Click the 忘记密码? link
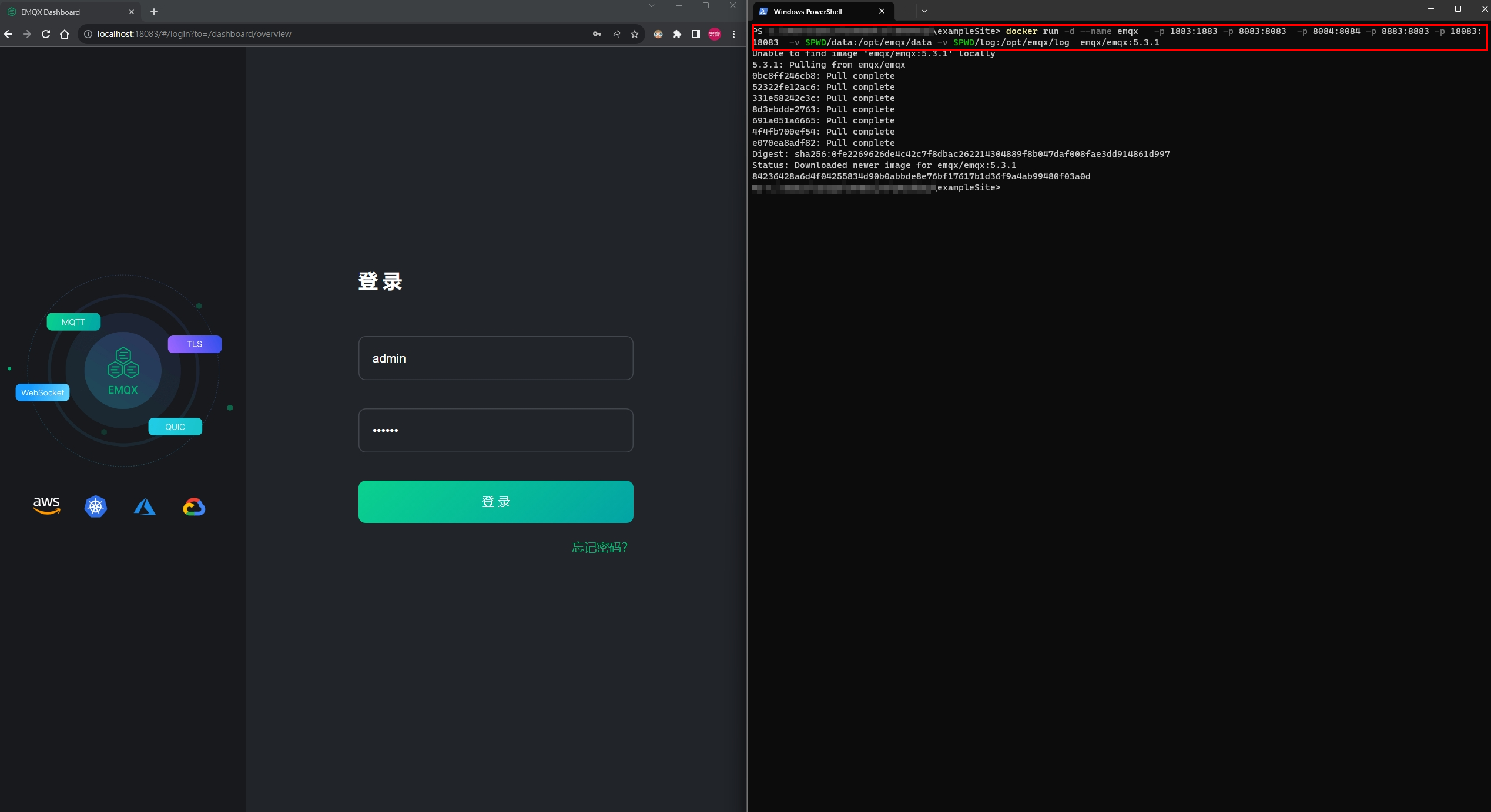The height and width of the screenshot is (812, 1491). (x=599, y=547)
